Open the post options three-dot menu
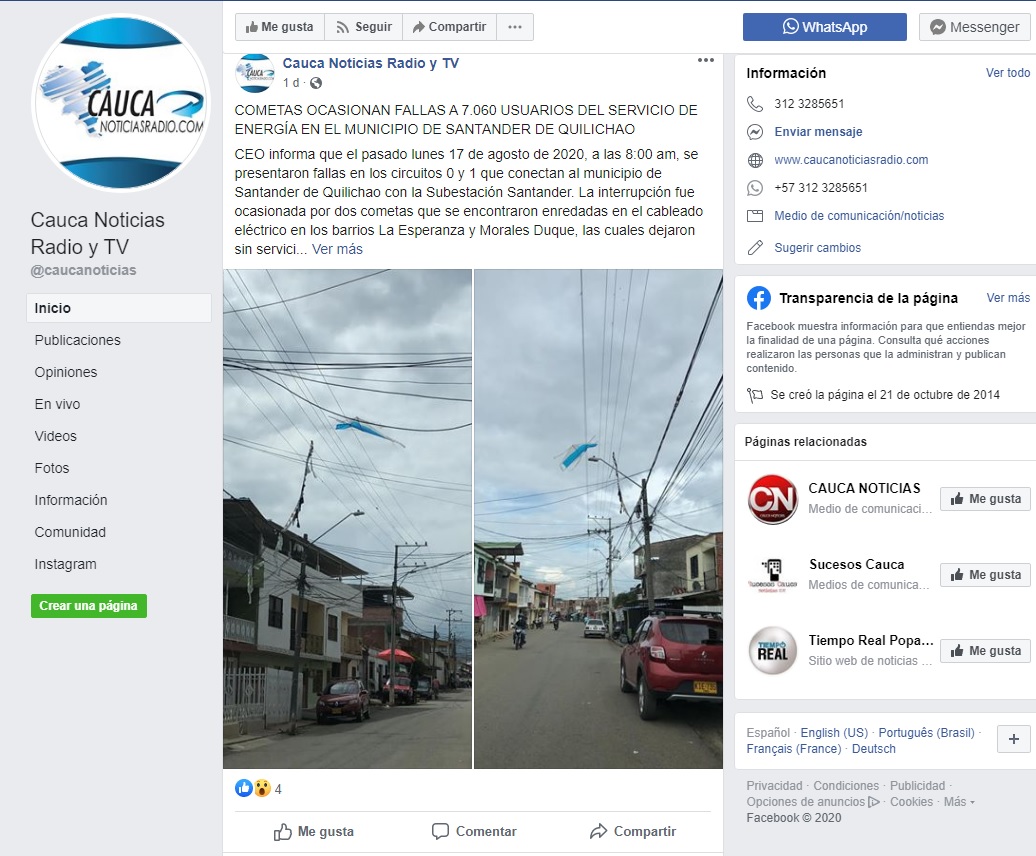The image size is (1036, 856). coord(706,60)
